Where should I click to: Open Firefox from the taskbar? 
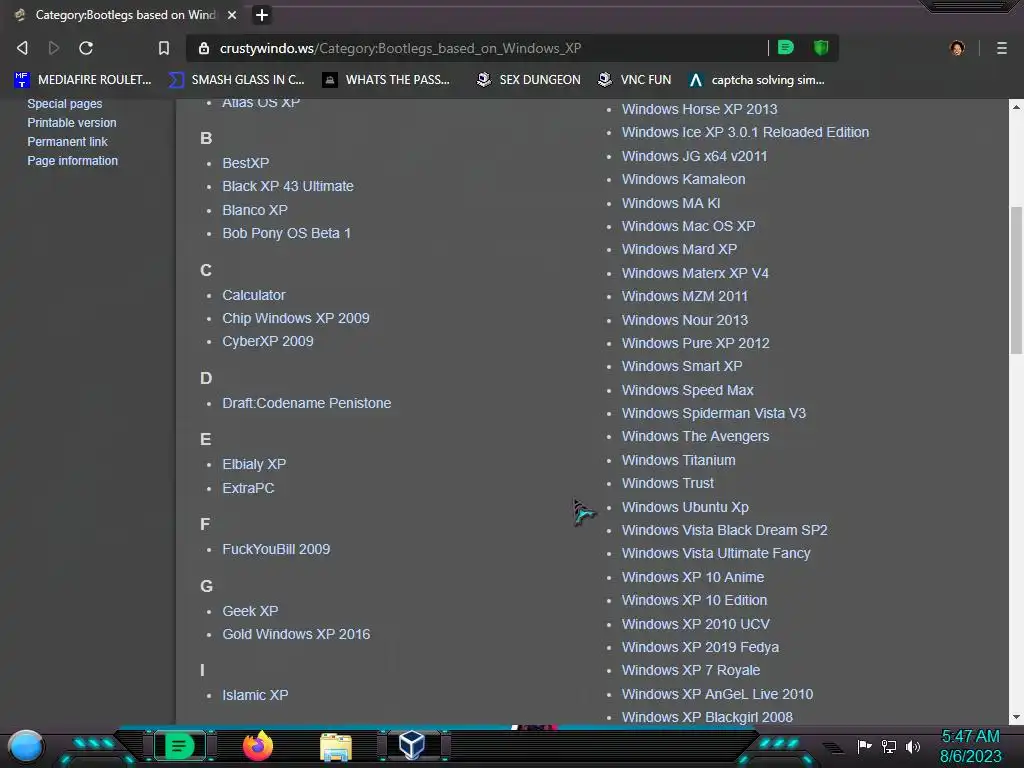pos(258,746)
